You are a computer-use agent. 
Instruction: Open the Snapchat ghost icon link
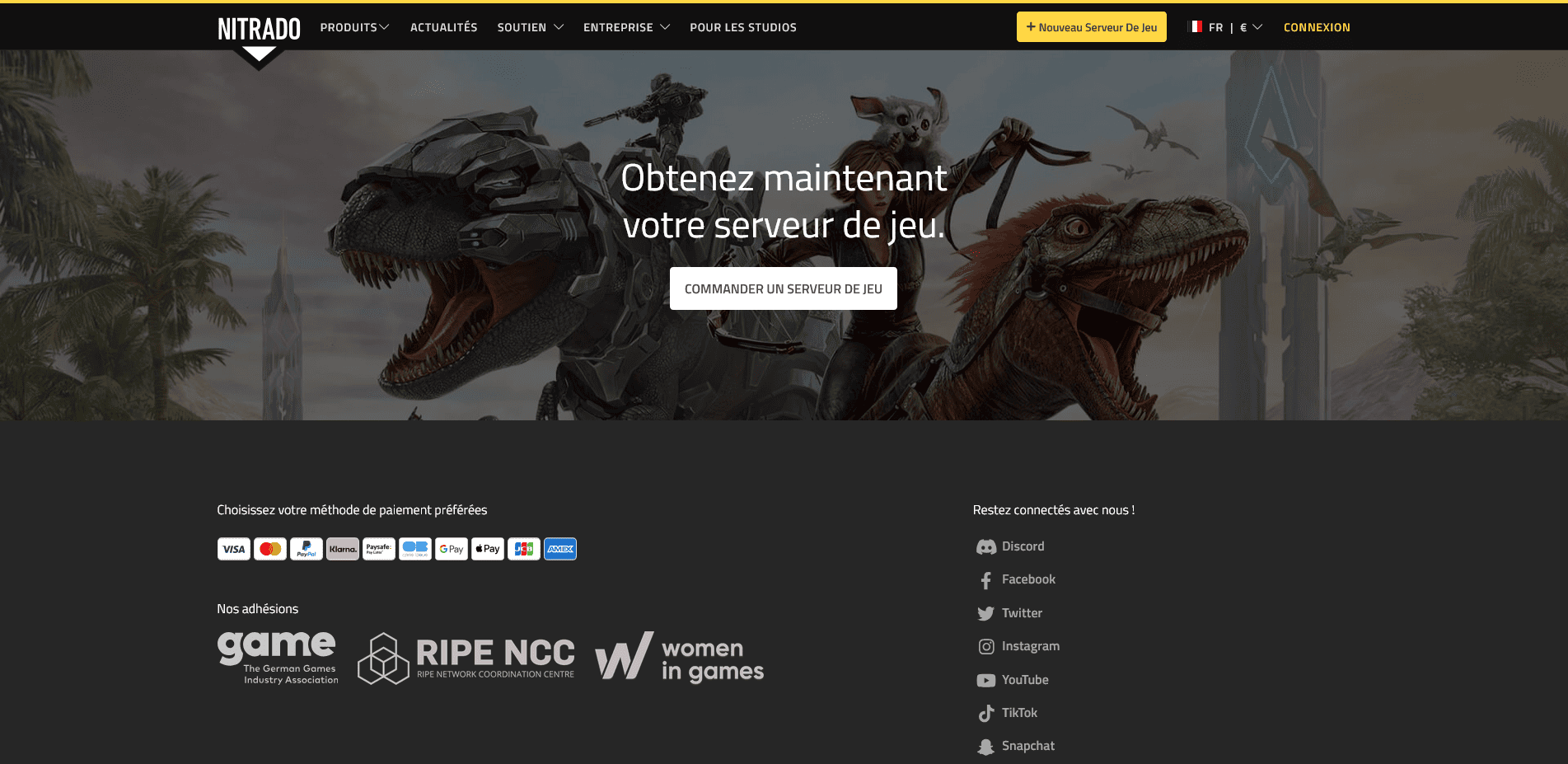click(986, 747)
